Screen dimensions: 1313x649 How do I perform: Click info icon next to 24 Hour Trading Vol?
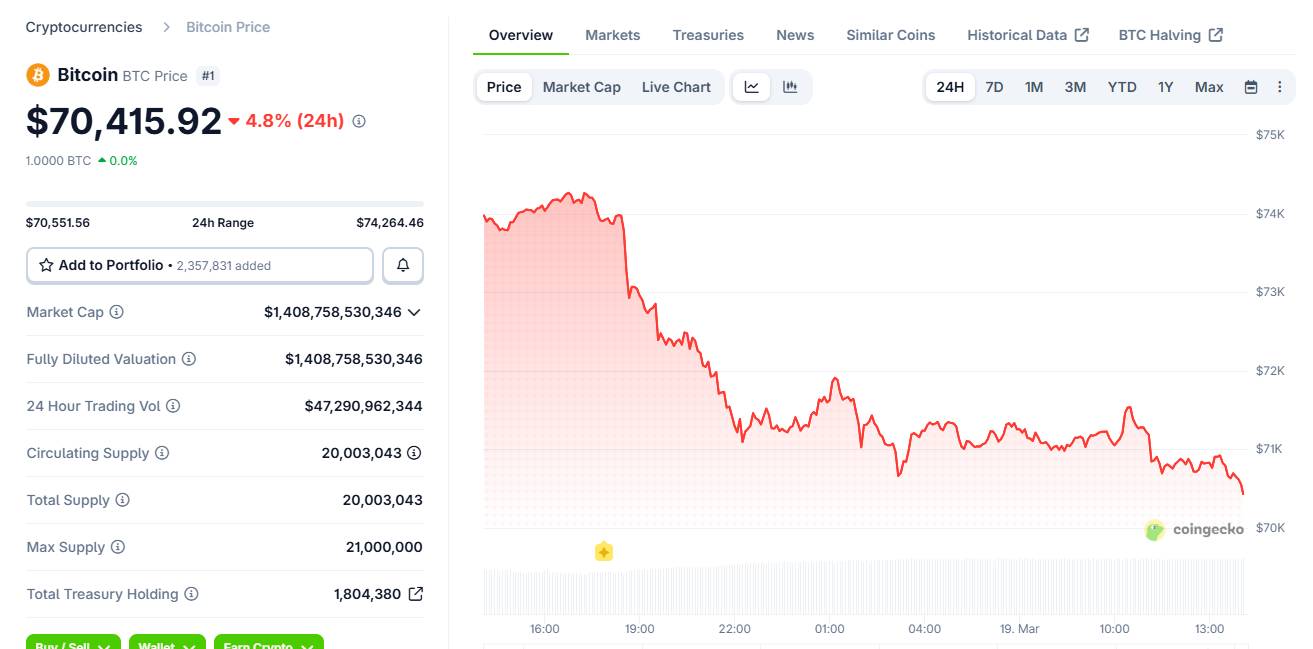click(173, 406)
